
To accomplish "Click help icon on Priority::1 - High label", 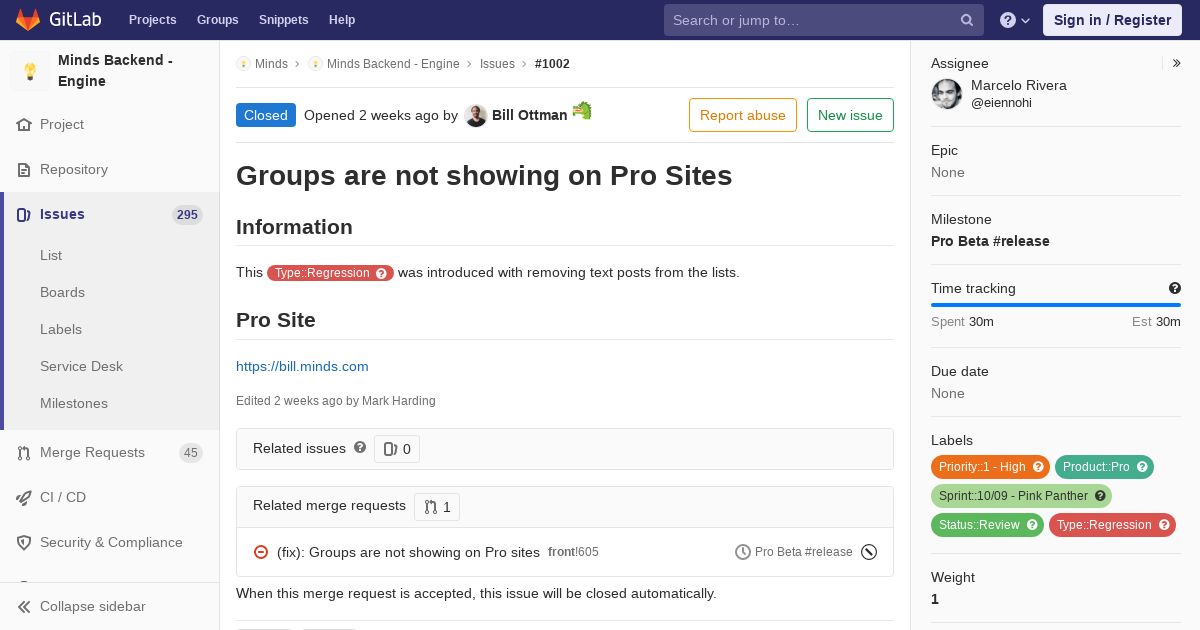I will (1038, 467).
